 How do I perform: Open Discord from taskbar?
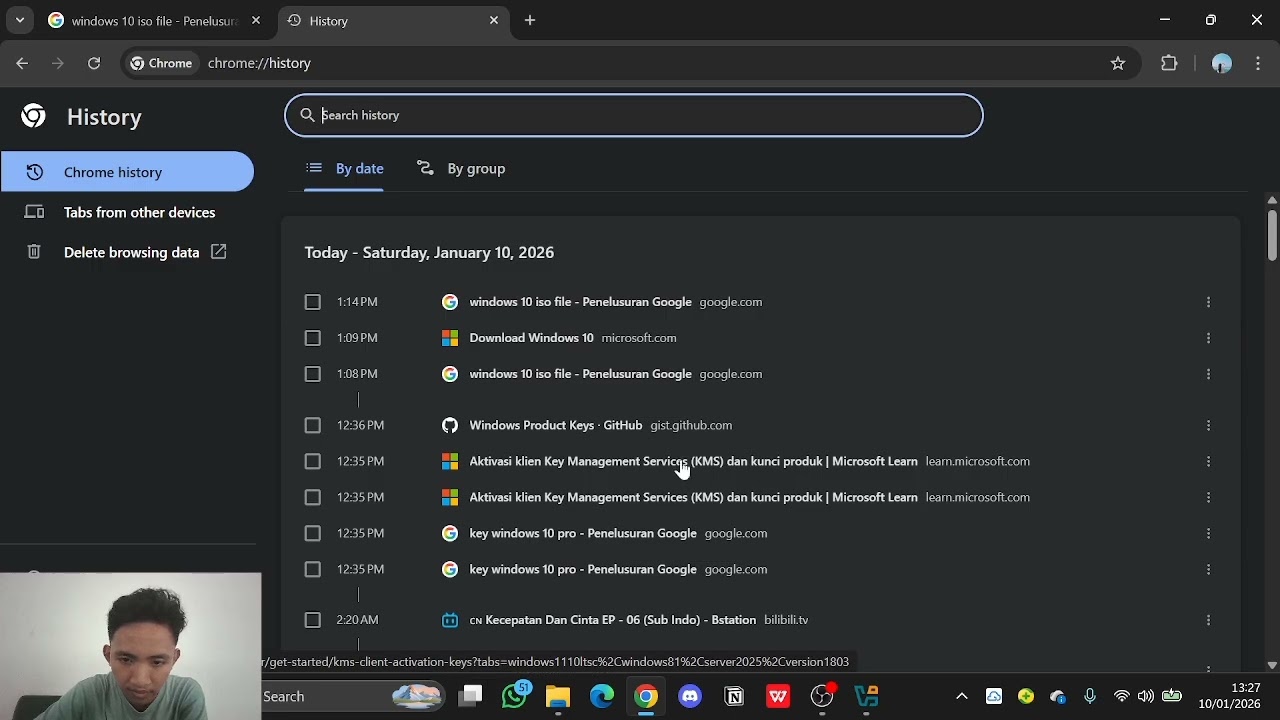pyautogui.click(x=690, y=696)
